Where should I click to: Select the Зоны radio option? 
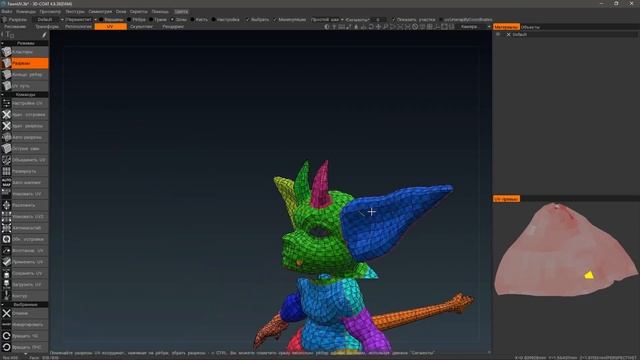click(x=172, y=20)
